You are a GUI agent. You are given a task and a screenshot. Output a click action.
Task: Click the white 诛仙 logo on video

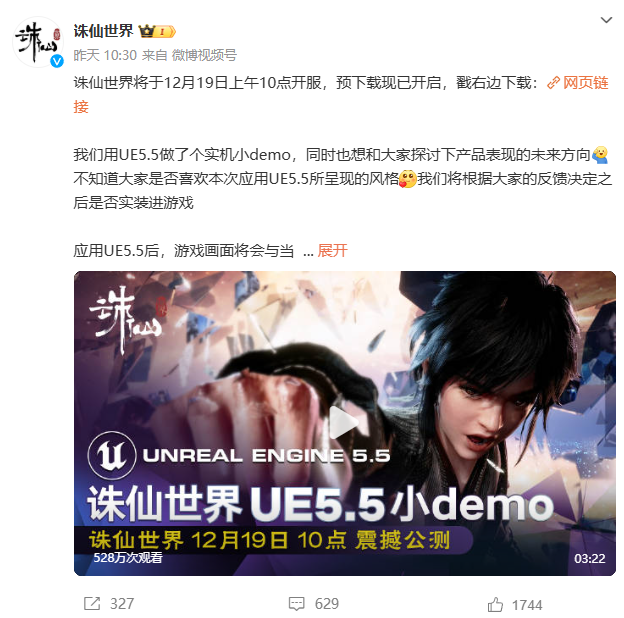(x=126, y=320)
